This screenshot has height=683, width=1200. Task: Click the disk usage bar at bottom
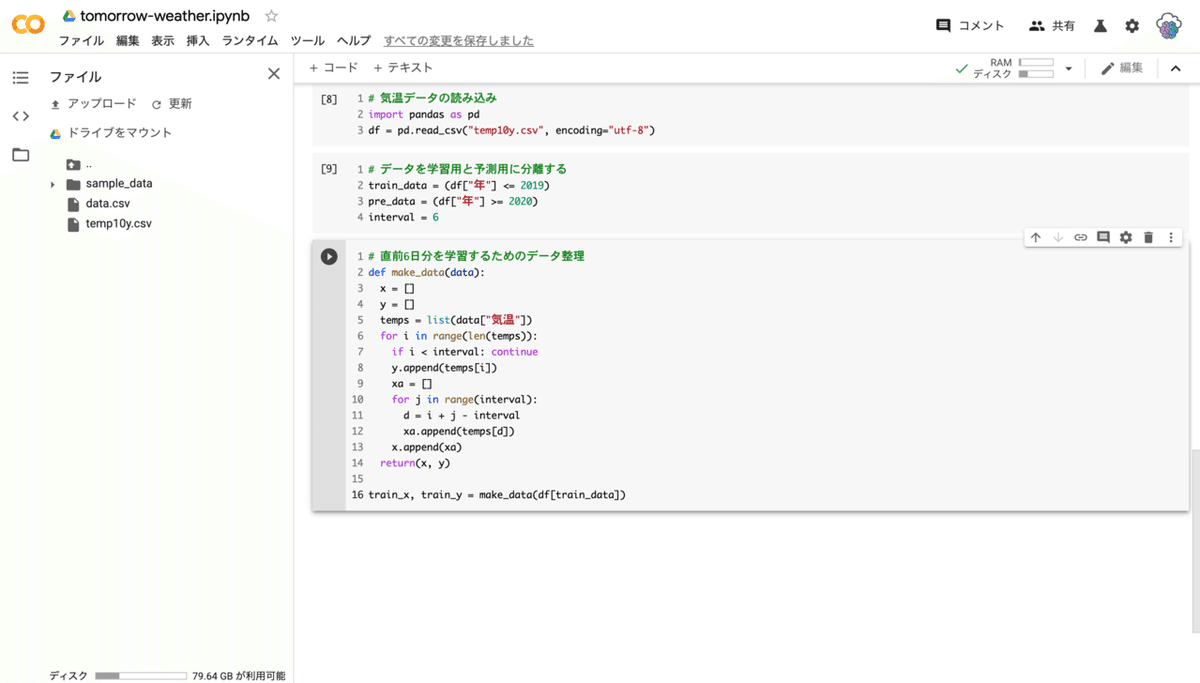coord(140,676)
